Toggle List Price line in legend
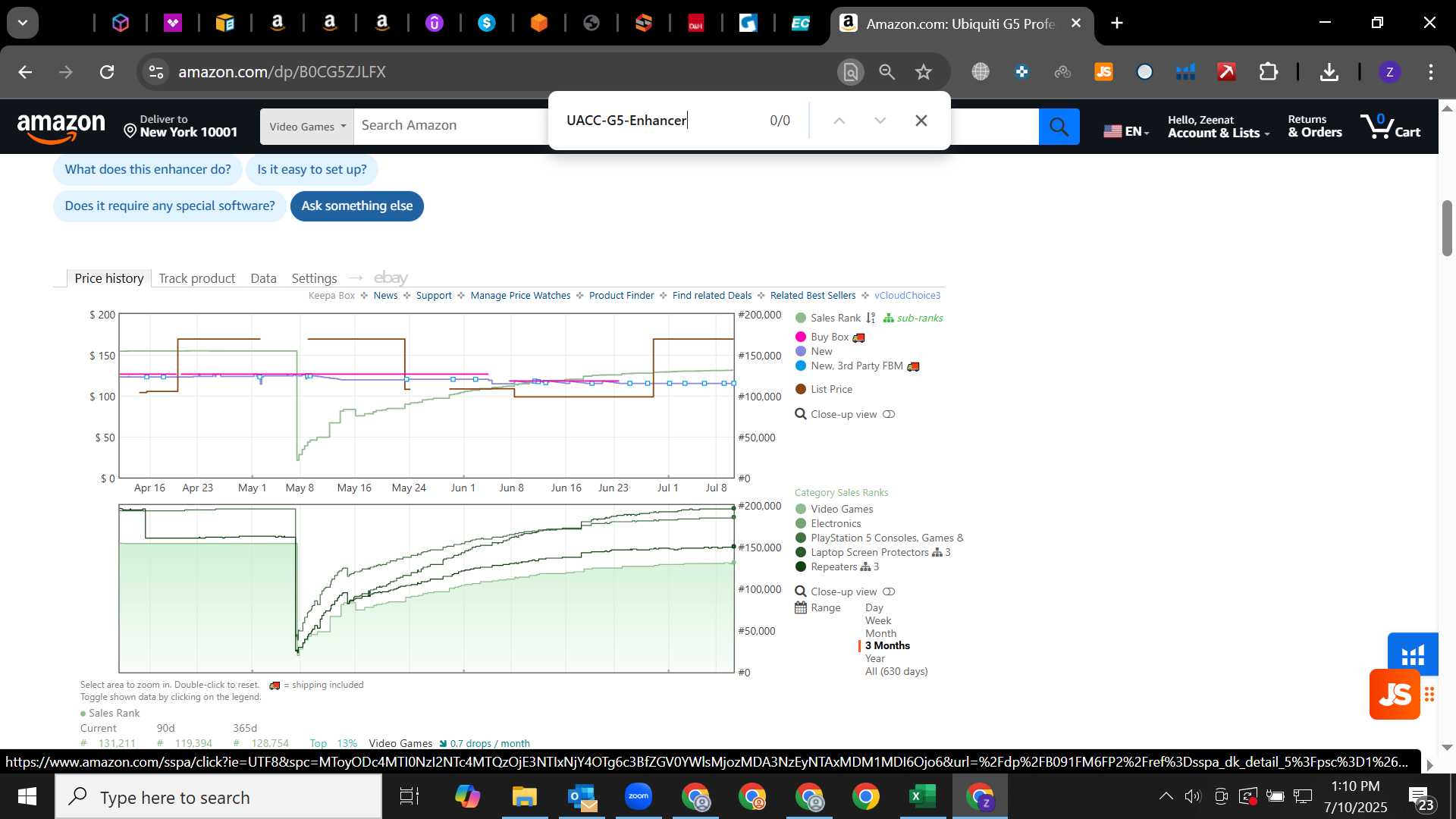Image resolution: width=1456 pixels, height=819 pixels. tap(824, 390)
